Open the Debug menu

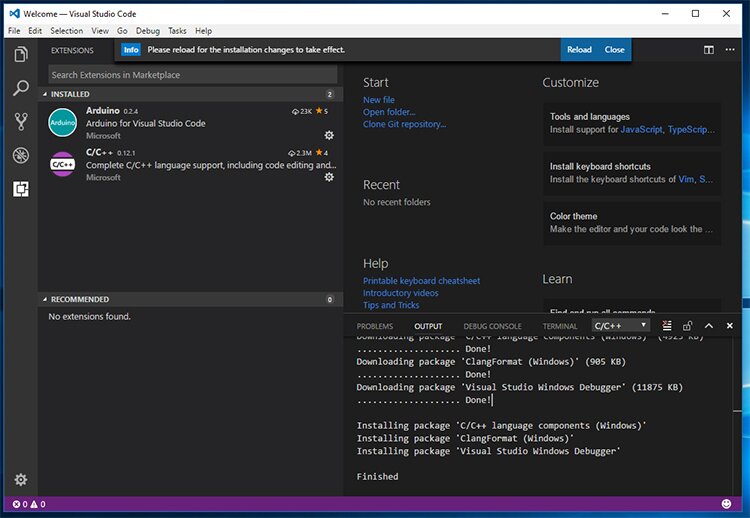pos(148,31)
